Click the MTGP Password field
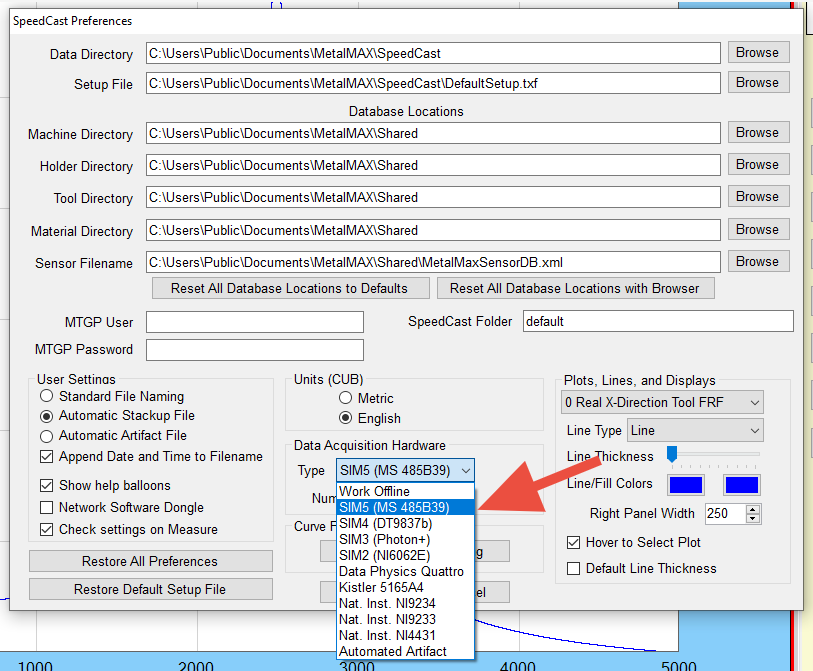This screenshot has height=671, width=813. (255, 350)
